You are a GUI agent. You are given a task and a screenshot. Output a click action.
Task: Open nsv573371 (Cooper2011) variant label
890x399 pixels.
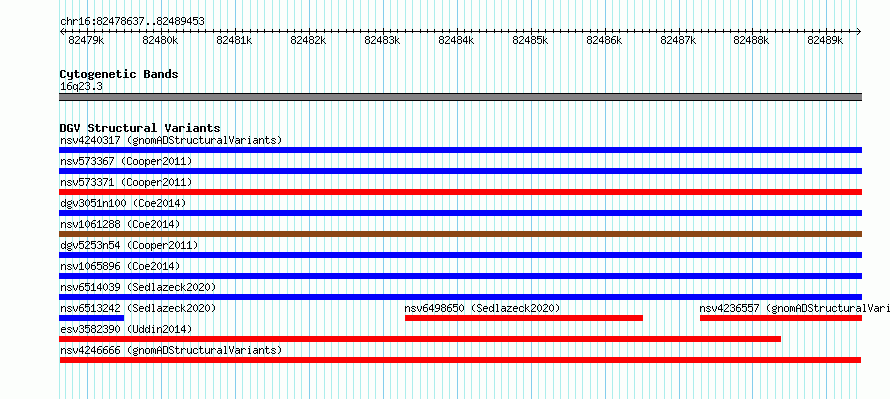pyautogui.click(x=126, y=182)
